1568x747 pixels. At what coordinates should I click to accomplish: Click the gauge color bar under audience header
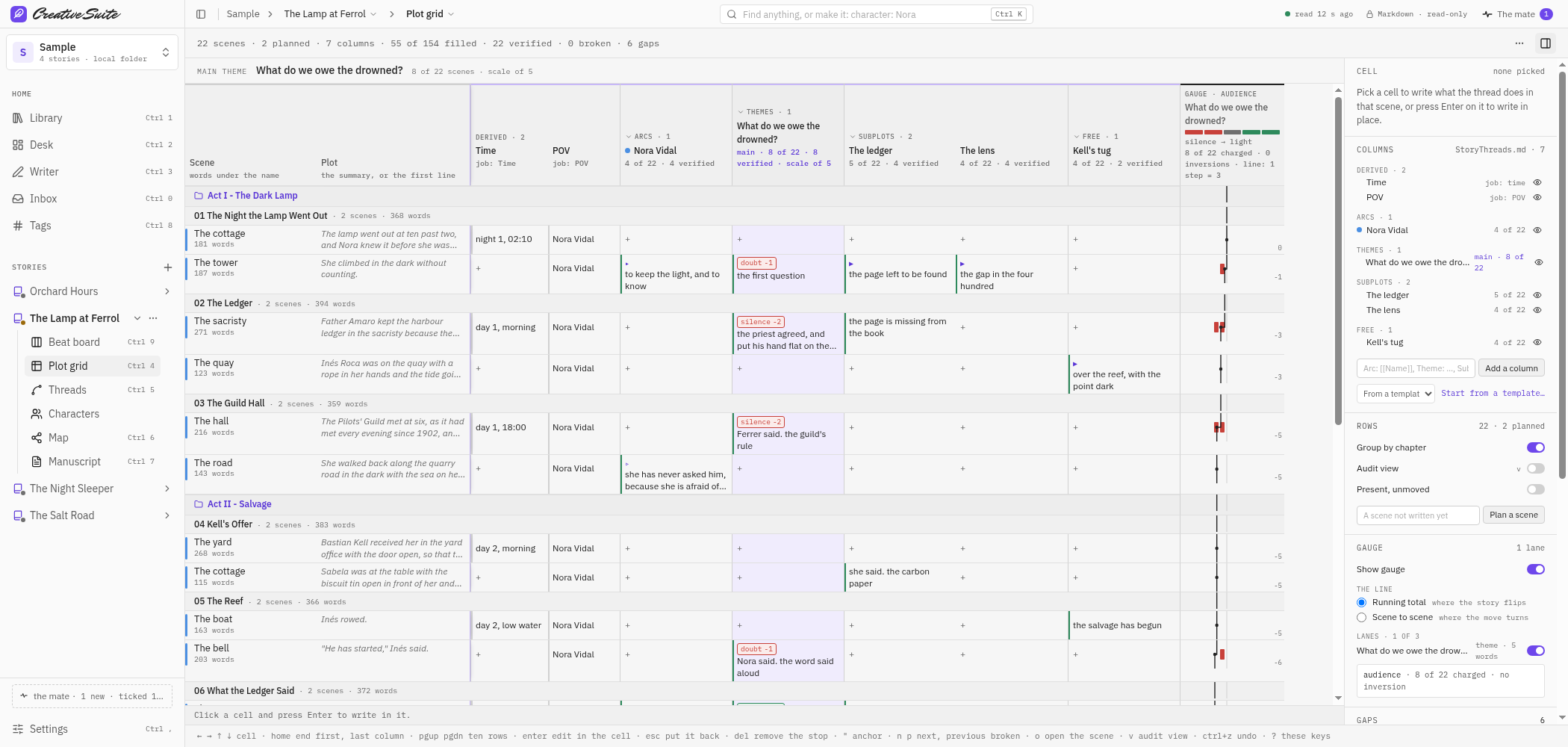click(1232, 132)
